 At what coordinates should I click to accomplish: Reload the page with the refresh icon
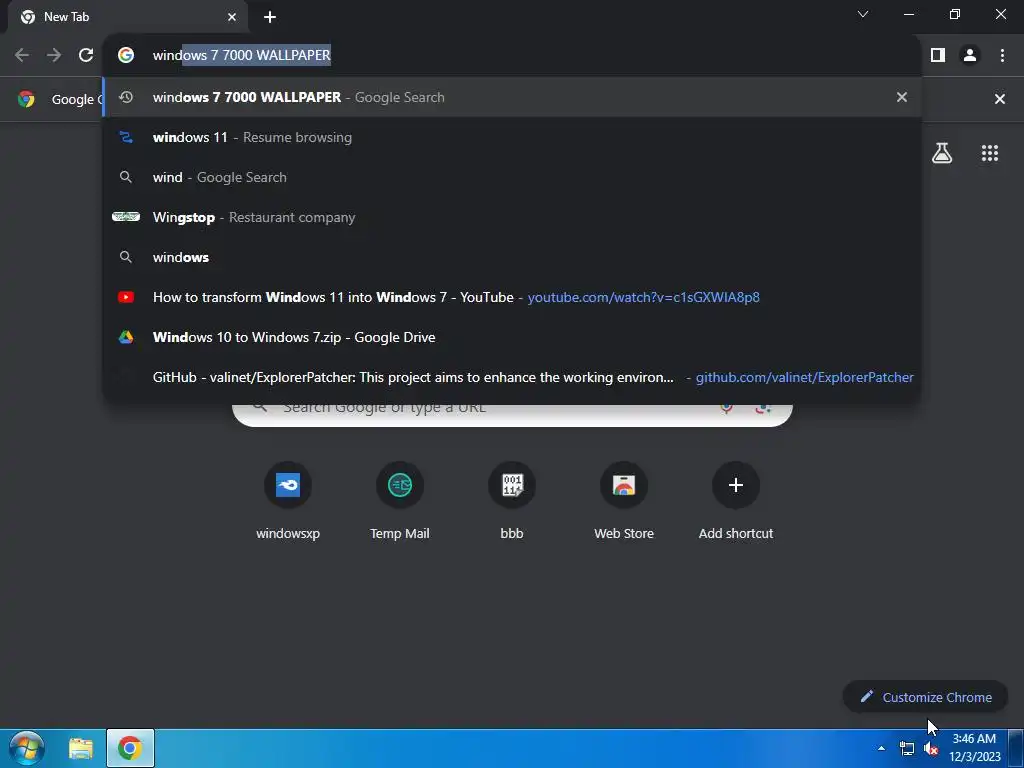(x=86, y=56)
